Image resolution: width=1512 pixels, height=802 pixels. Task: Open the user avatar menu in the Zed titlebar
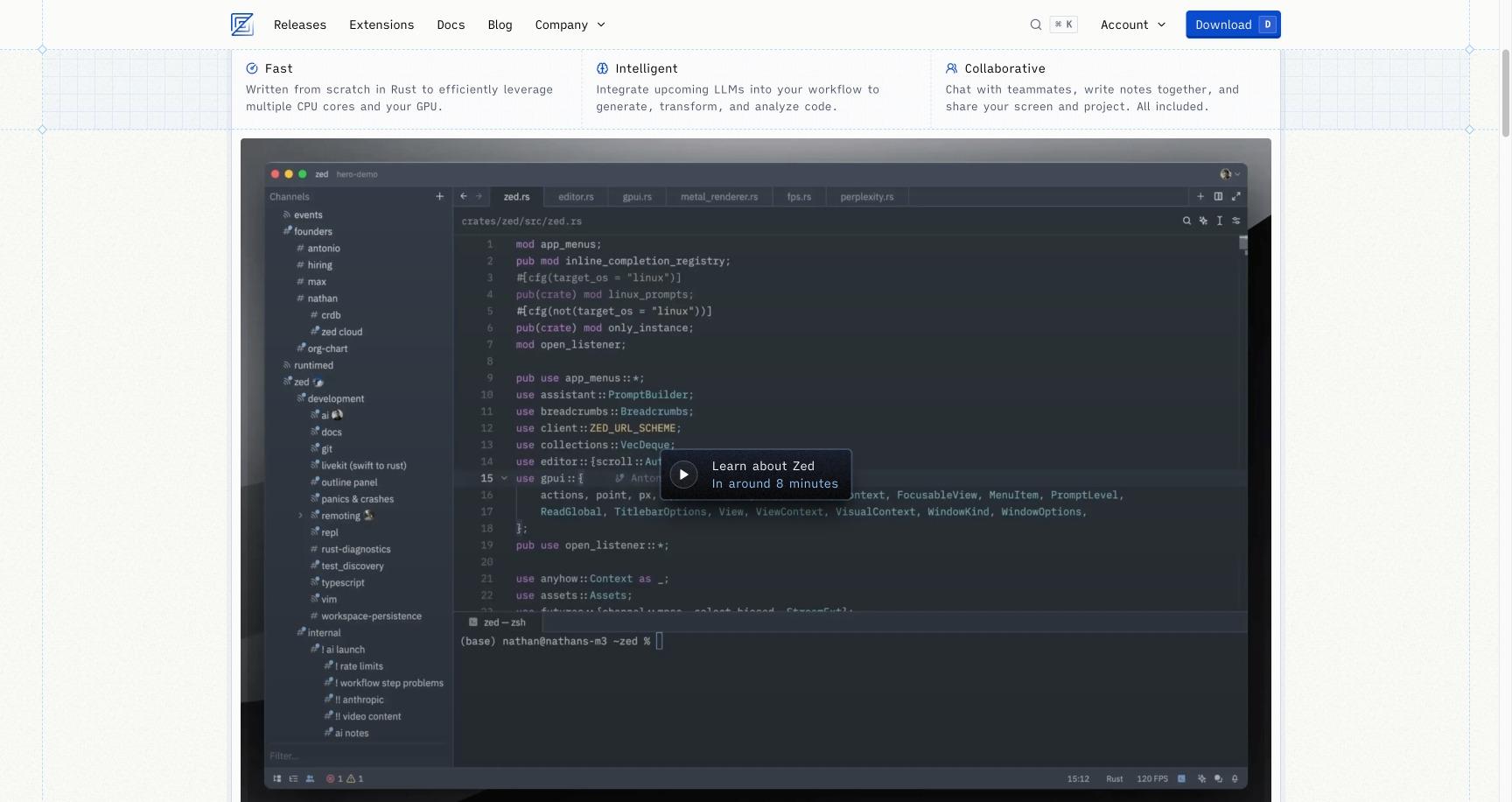(1229, 174)
